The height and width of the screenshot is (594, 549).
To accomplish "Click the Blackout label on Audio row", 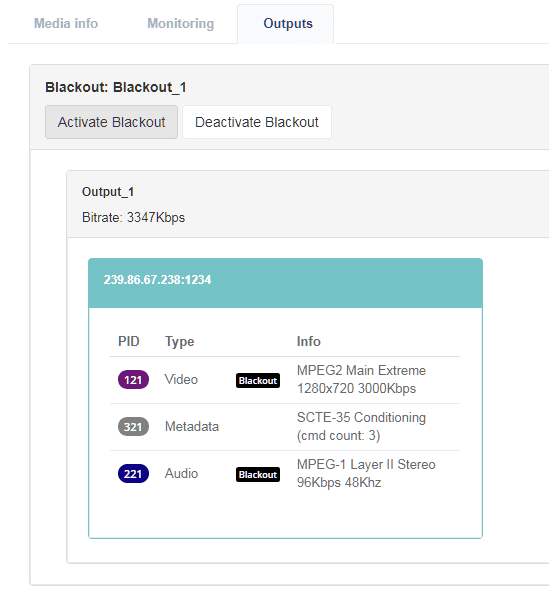I will pyautogui.click(x=258, y=474).
